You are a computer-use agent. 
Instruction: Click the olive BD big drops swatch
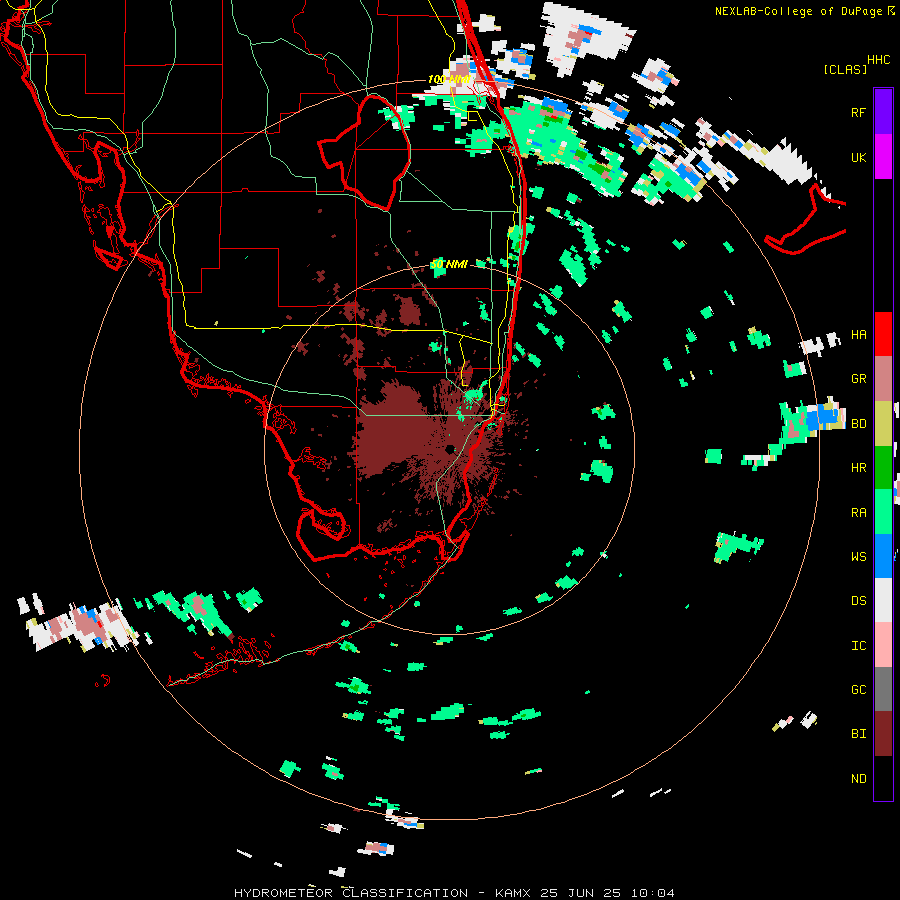pyautogui.click(x=883, y=423)
